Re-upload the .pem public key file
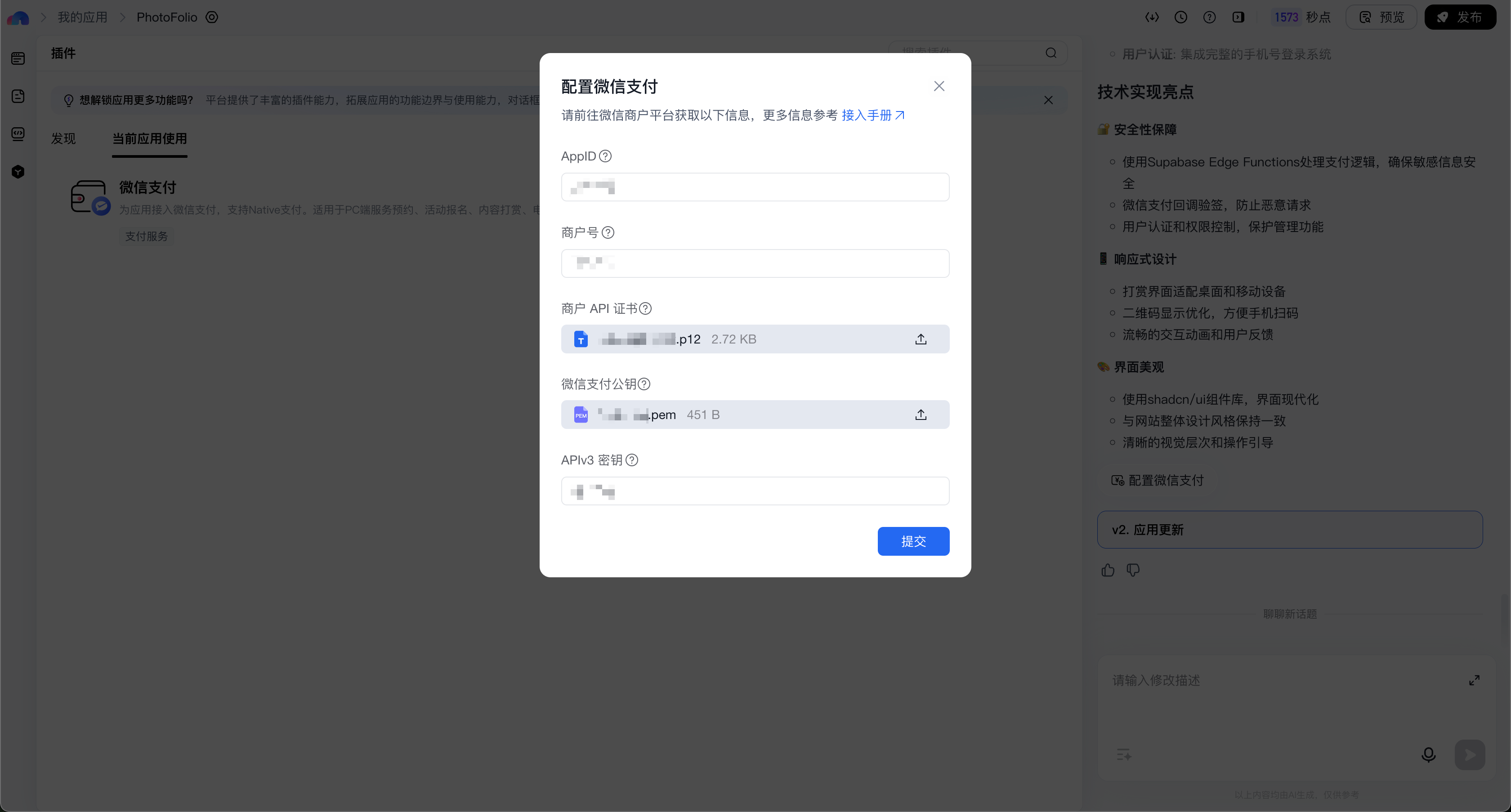1511x812 pixels. pos(921,415)
